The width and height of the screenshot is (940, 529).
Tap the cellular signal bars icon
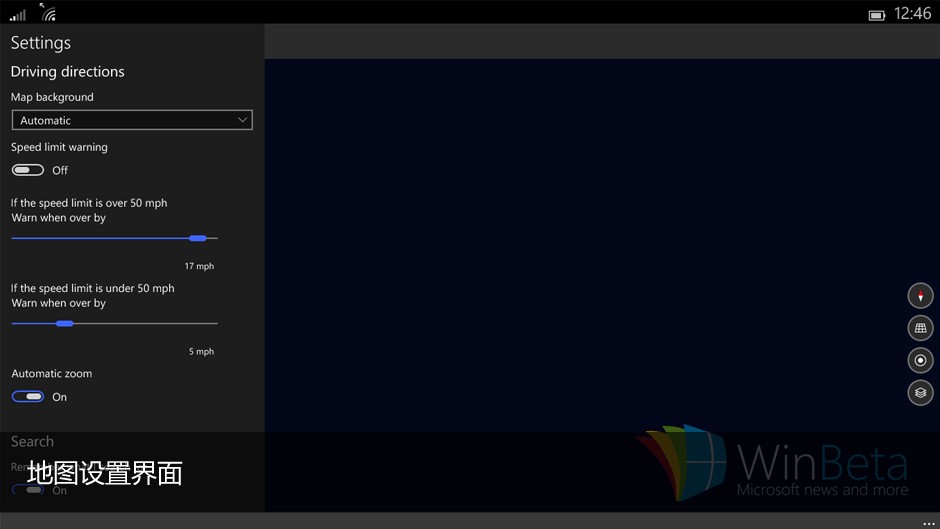coord(18,15)
